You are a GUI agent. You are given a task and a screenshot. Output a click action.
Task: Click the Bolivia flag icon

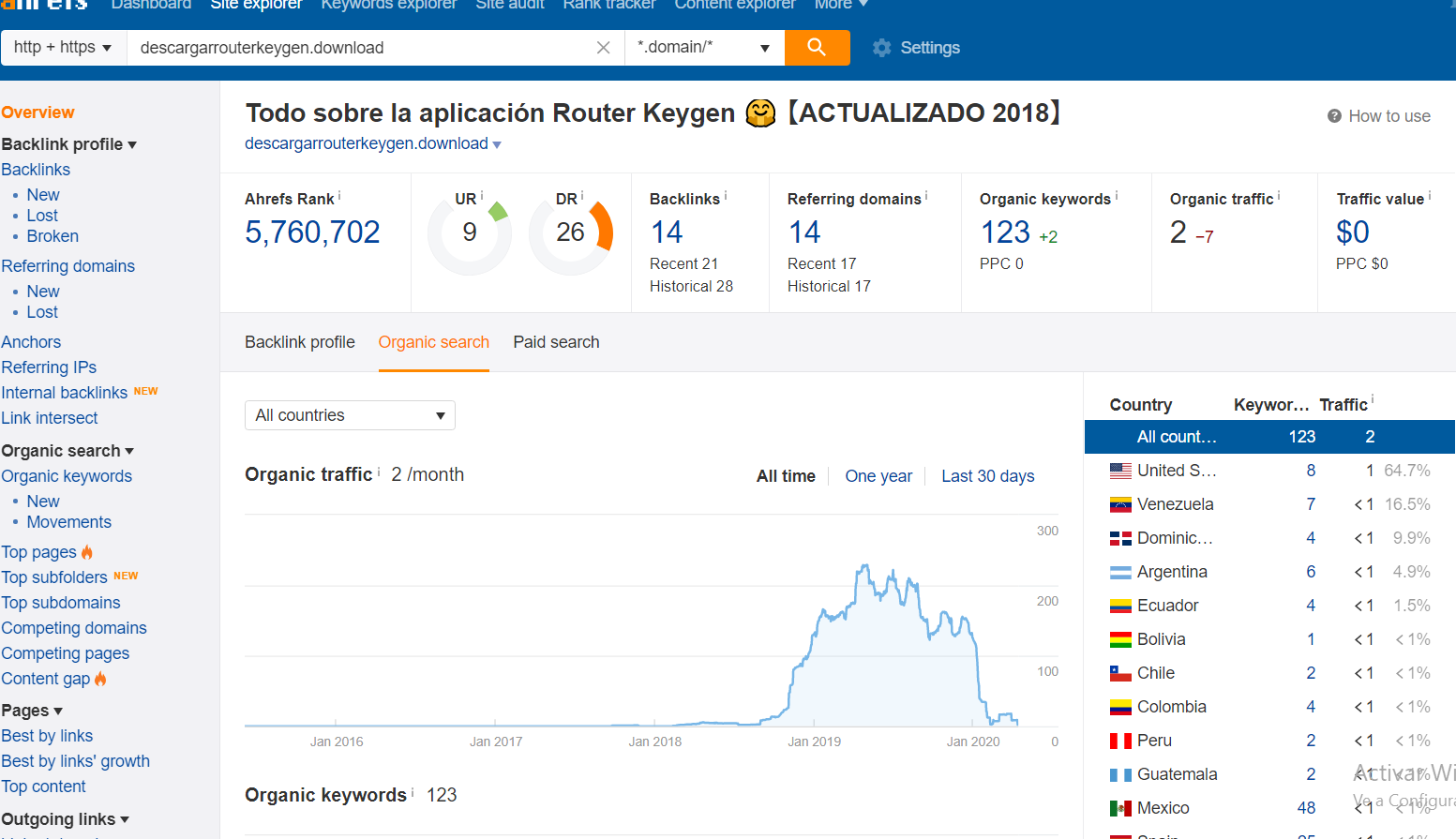point(1120,639)
